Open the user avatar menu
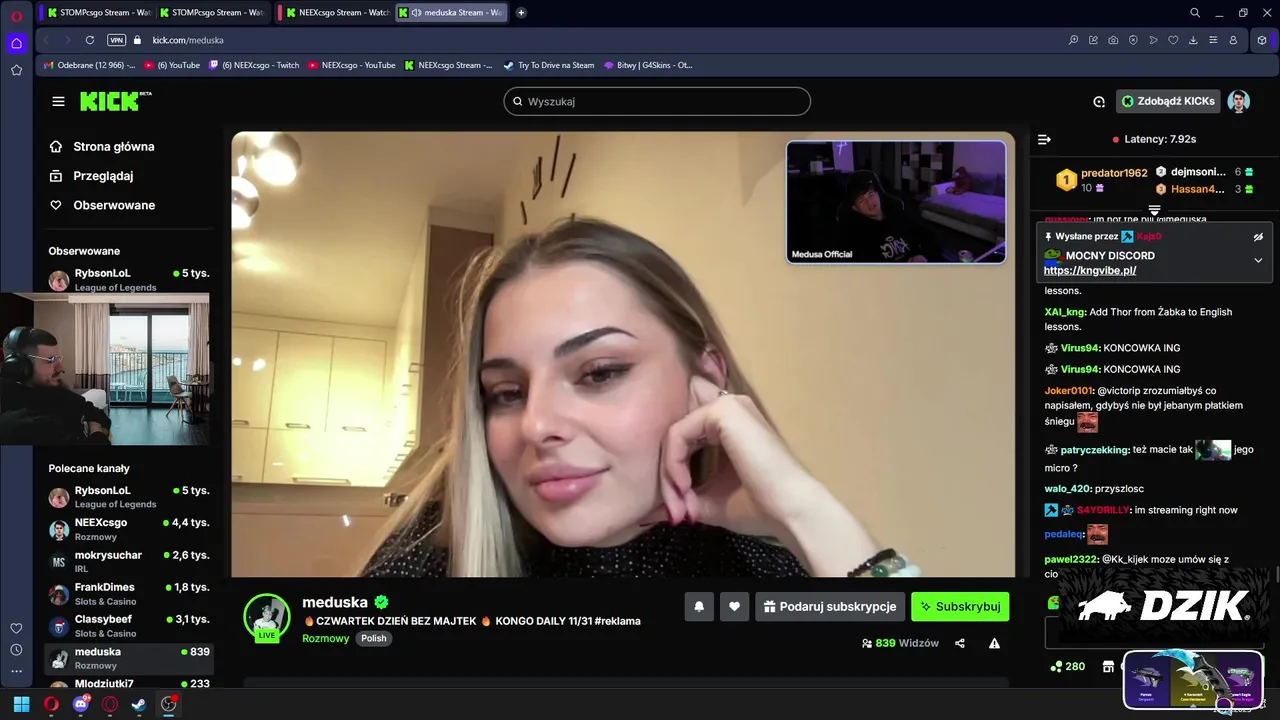1280x720 pixels. (1238, 101)
